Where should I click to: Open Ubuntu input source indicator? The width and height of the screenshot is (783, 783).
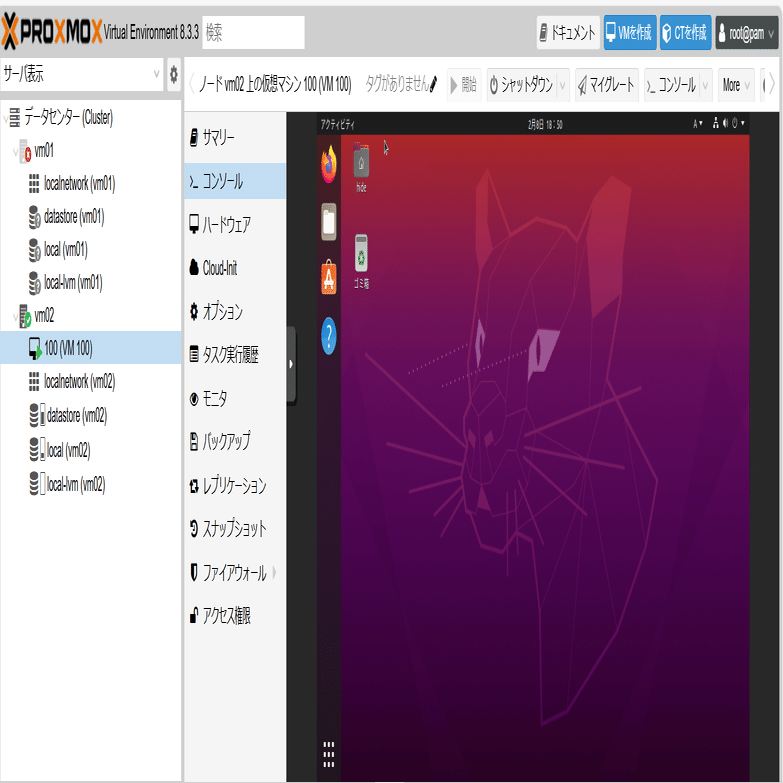point(698,123)
